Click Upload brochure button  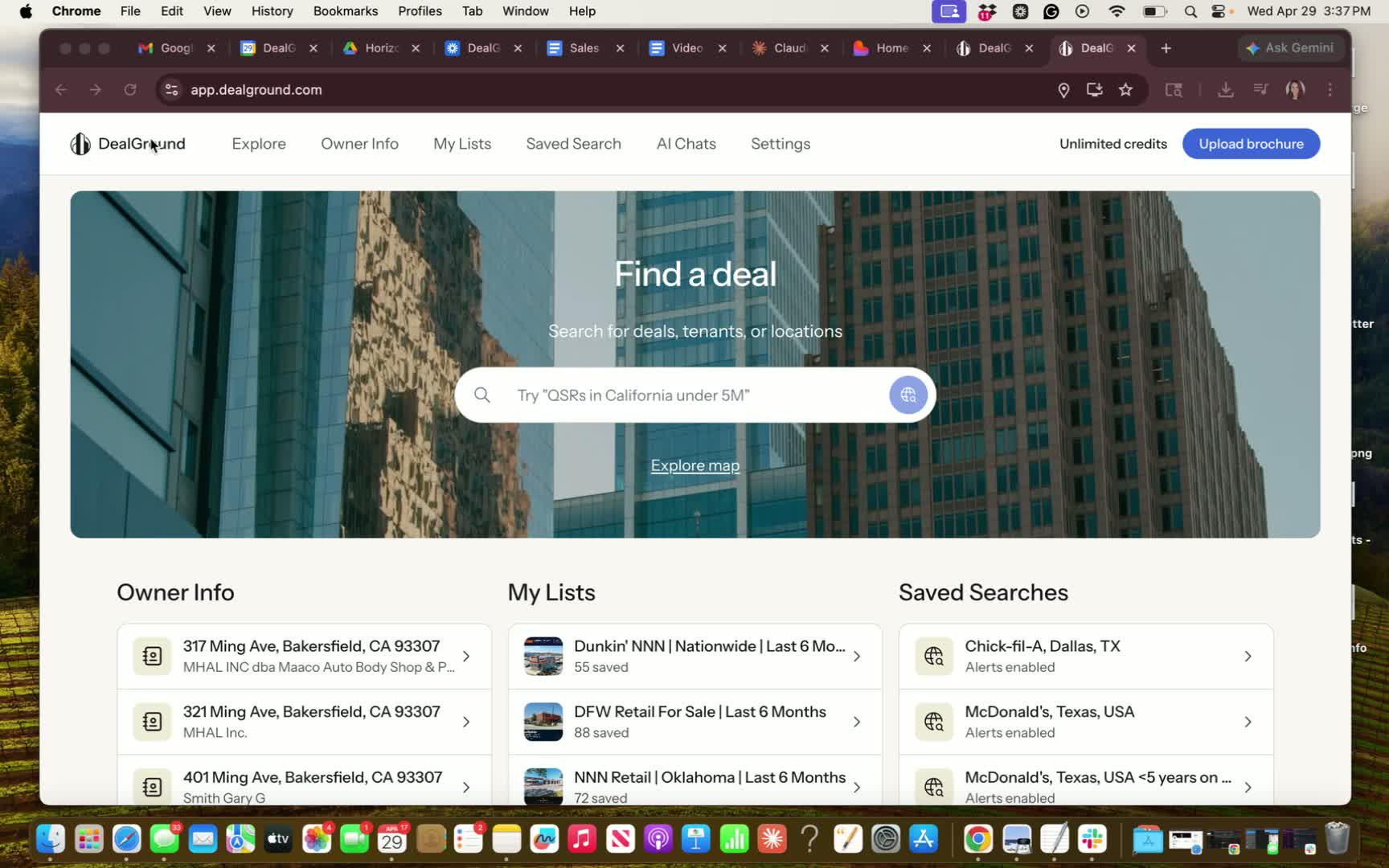tap(1251, 144)
